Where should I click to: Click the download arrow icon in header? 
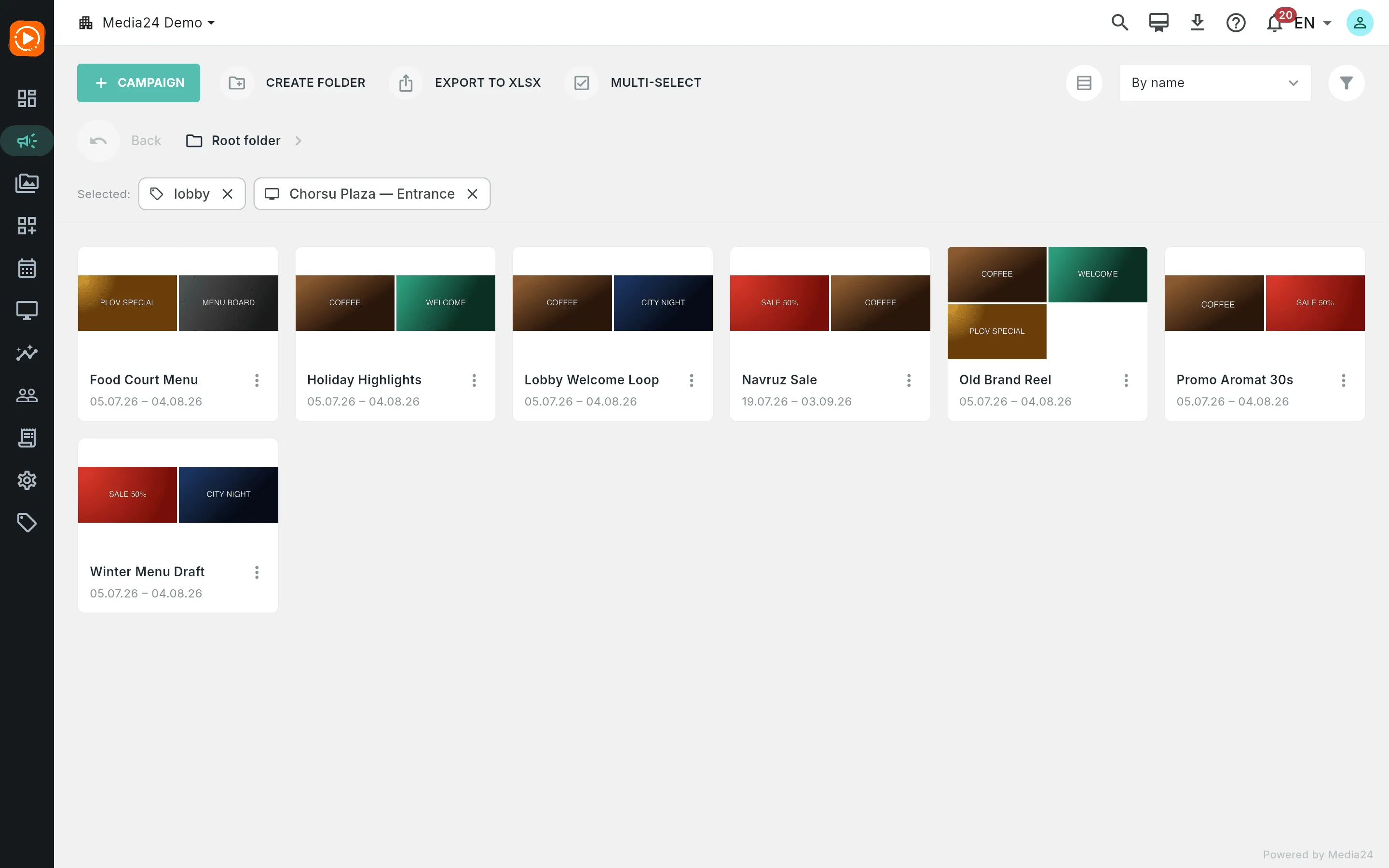point(1198,23)
